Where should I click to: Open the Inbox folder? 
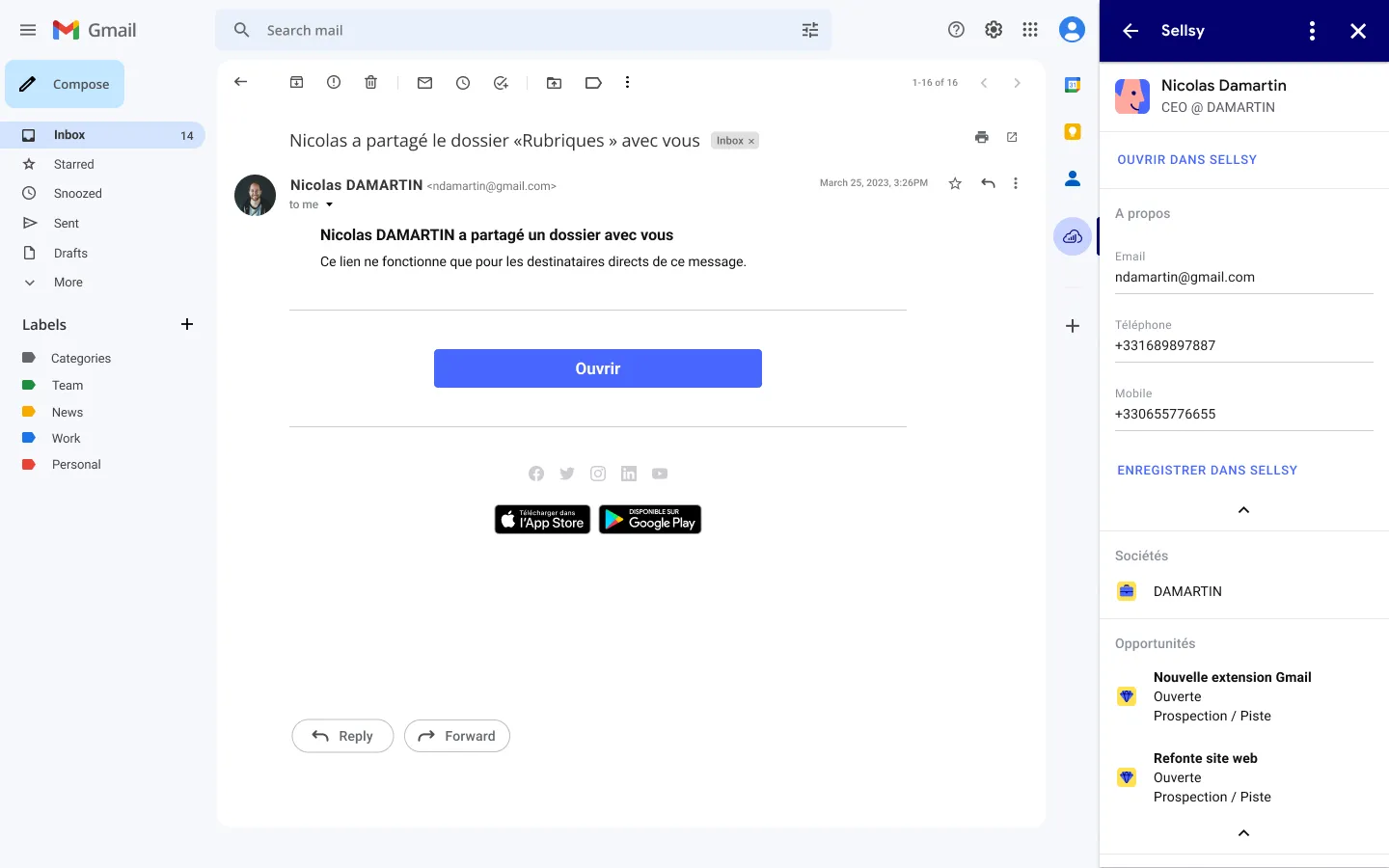tap(104, 135)
